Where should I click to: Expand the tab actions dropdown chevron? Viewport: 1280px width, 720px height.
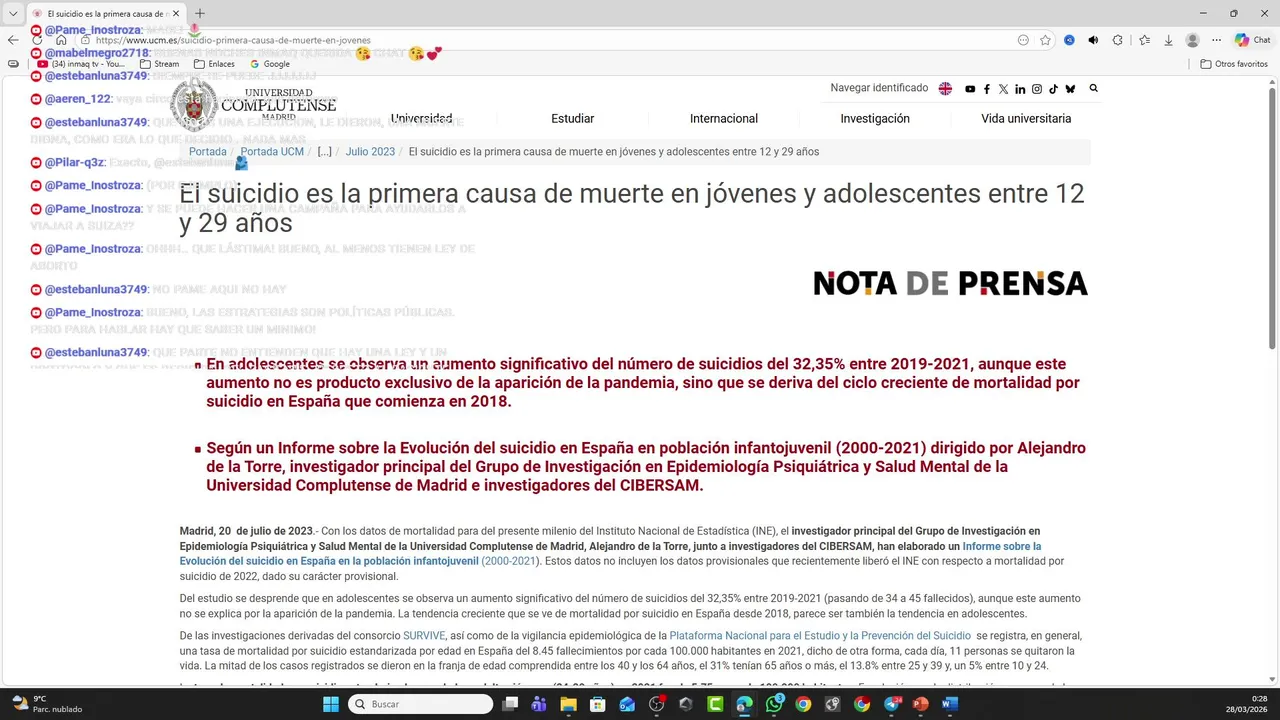click(x=13, y=14)
